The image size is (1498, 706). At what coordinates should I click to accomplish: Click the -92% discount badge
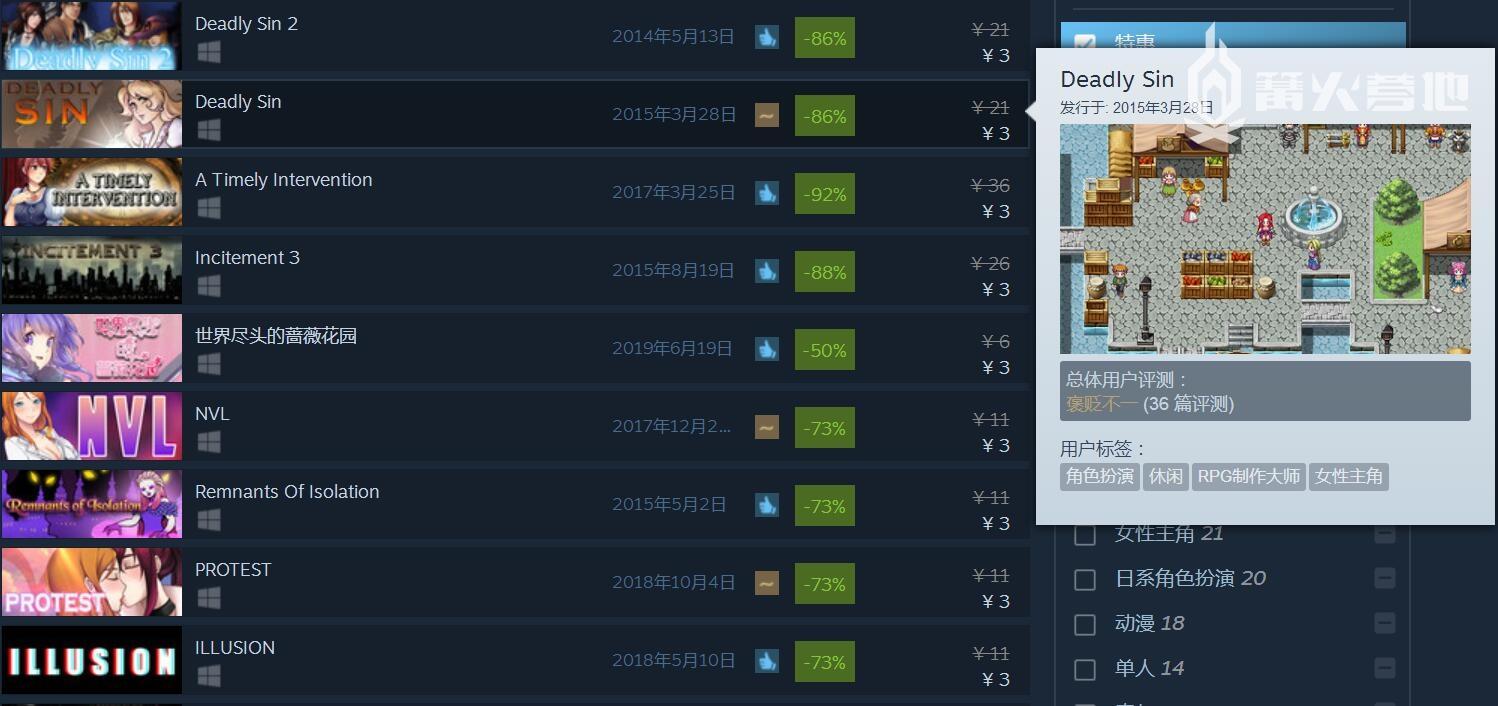point(825,193)
